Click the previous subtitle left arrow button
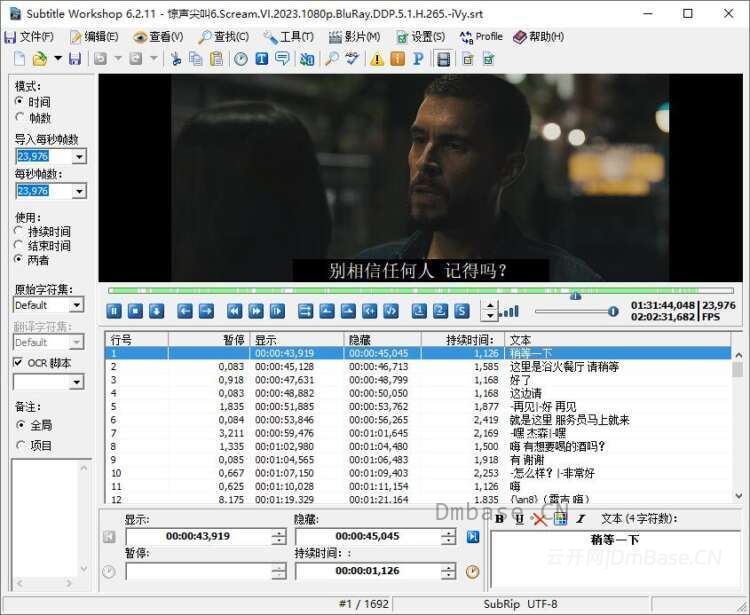Viewport: 750px width, 615px height. (185, 311)
